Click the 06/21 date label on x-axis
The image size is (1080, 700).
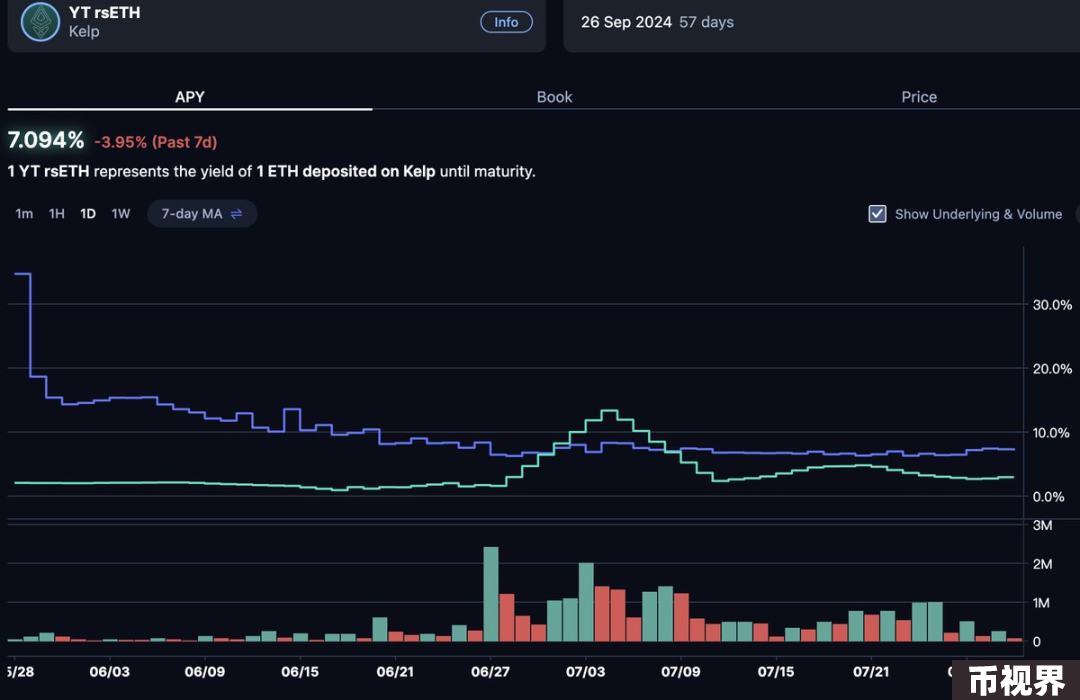(395, 672)
